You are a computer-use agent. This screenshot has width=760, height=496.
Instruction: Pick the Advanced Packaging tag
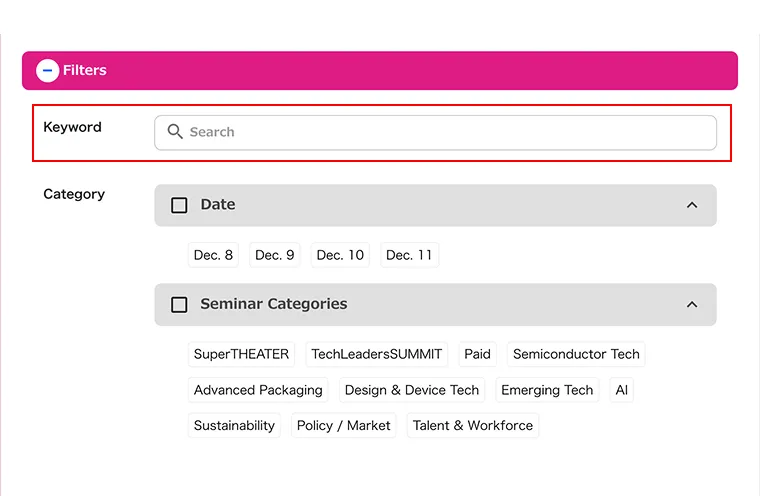point(258,390)
